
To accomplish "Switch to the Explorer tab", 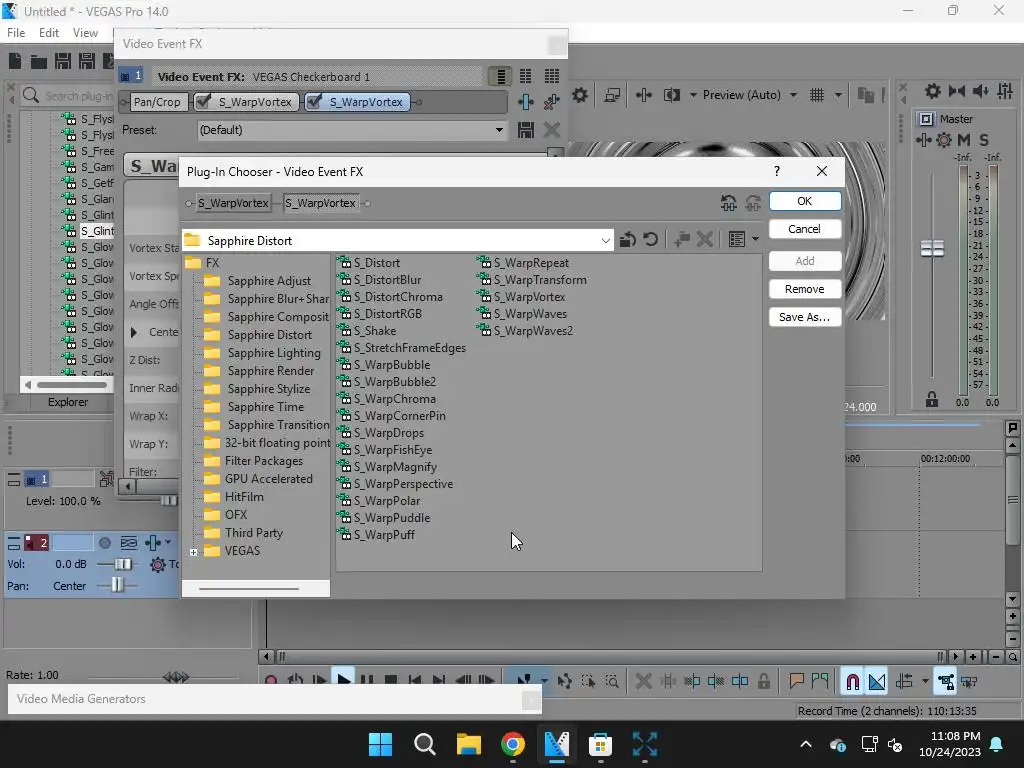I will (x=68, y=402).
